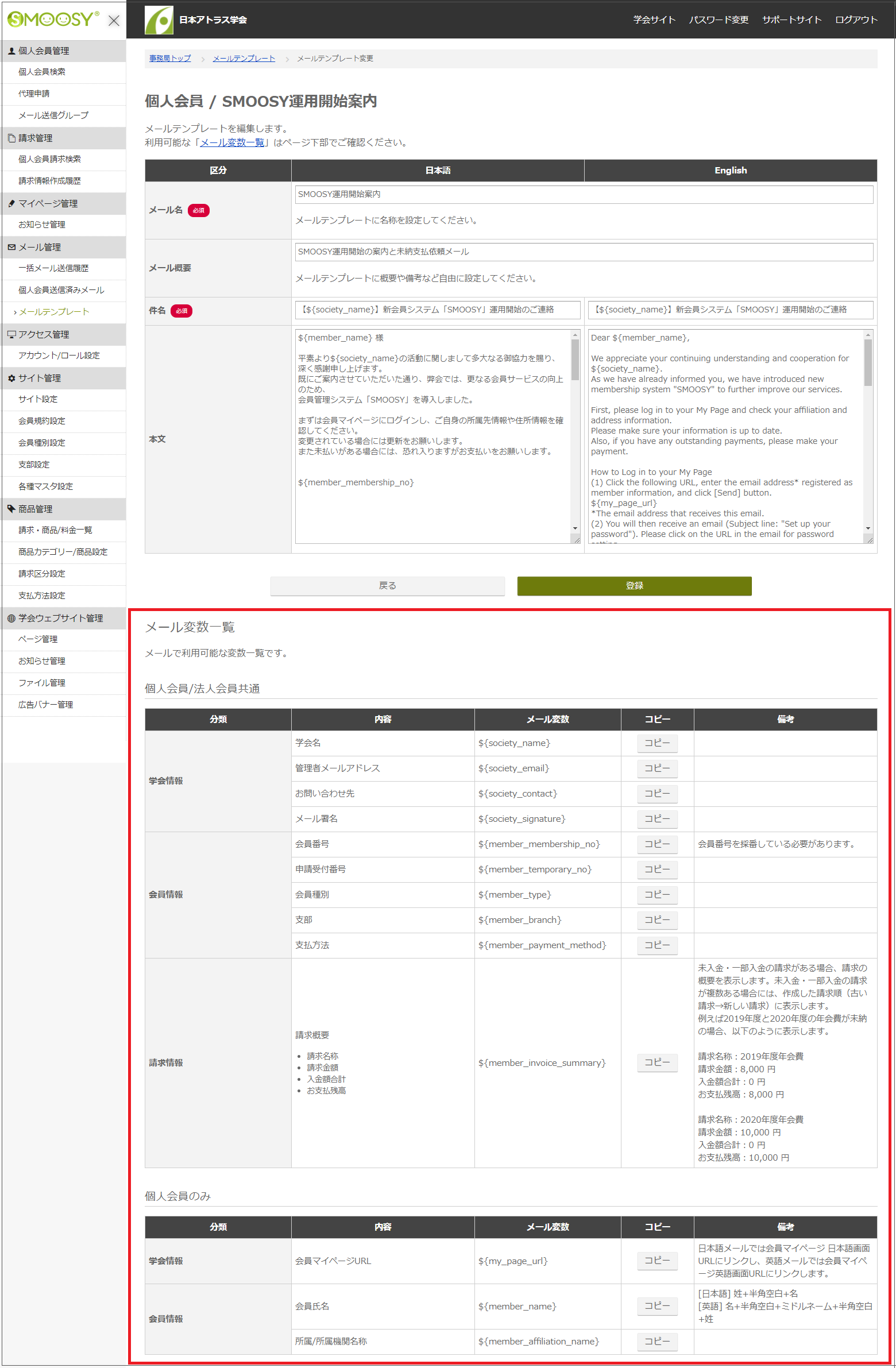Copy the ${member_type} variable
This screenshot has height=1368, width=896.
pyautogui.click(x=658, y=895)
